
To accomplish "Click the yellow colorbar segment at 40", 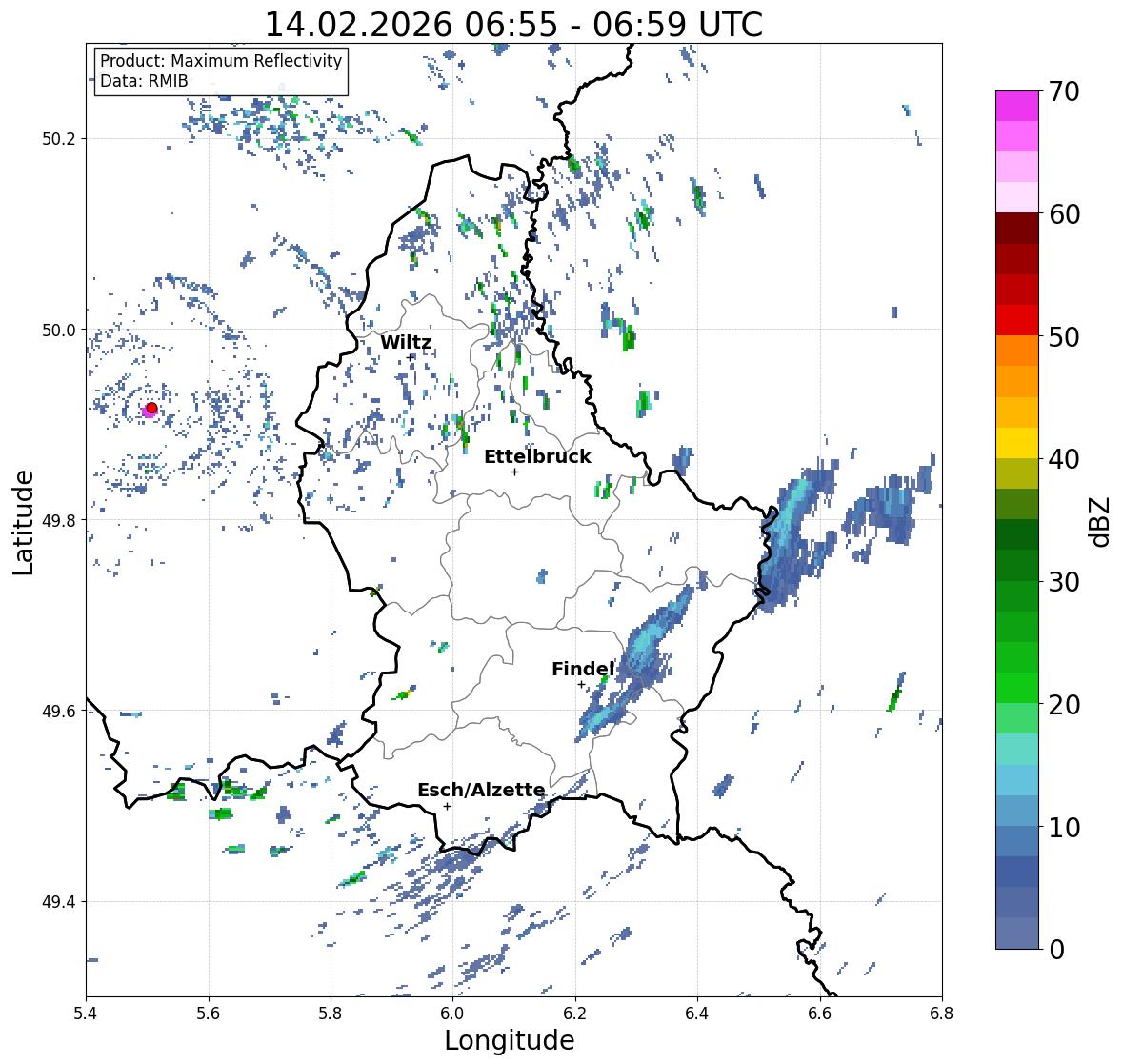I will pos(1017,443).
